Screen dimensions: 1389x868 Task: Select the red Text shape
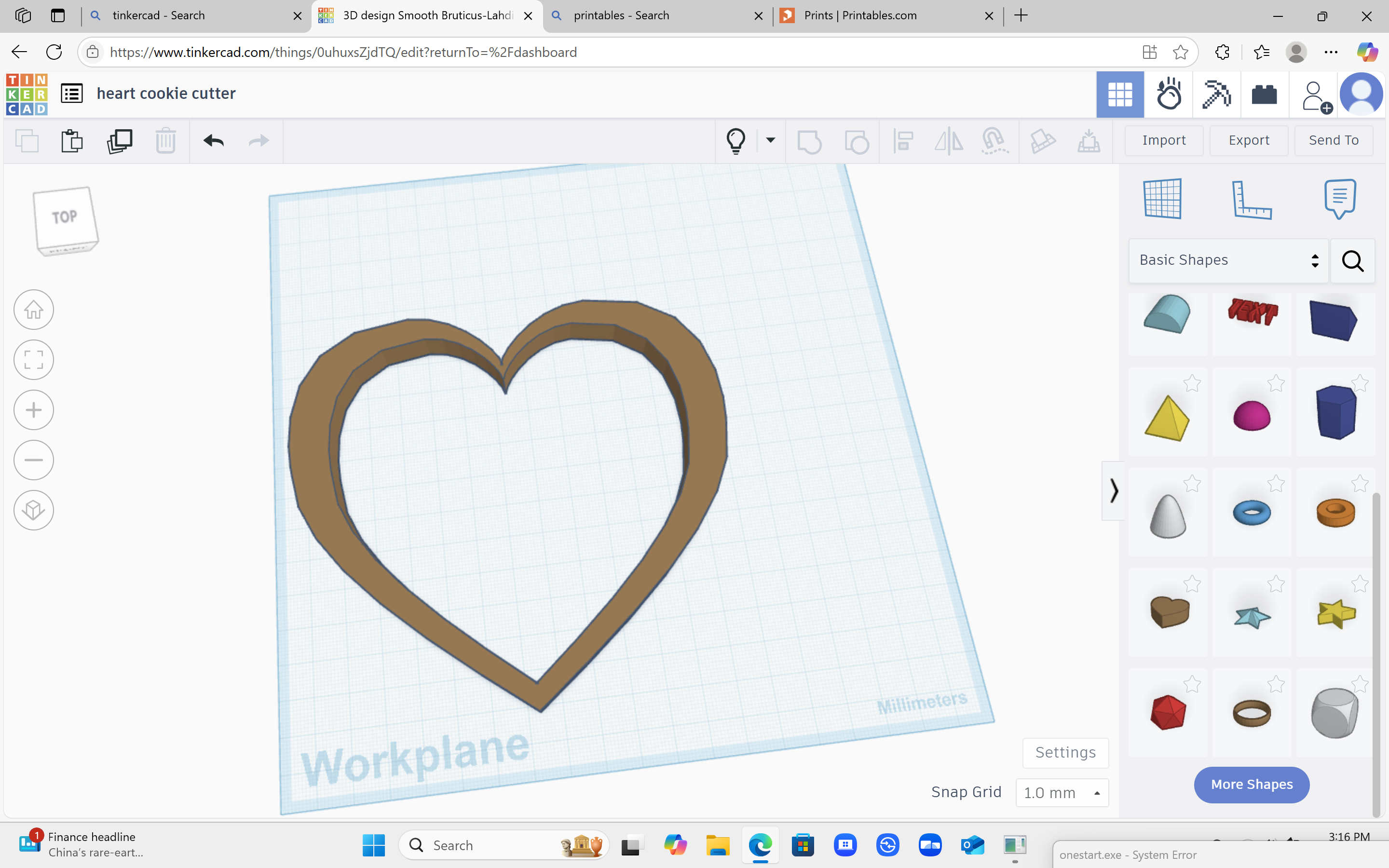[x=1252, y=311]
